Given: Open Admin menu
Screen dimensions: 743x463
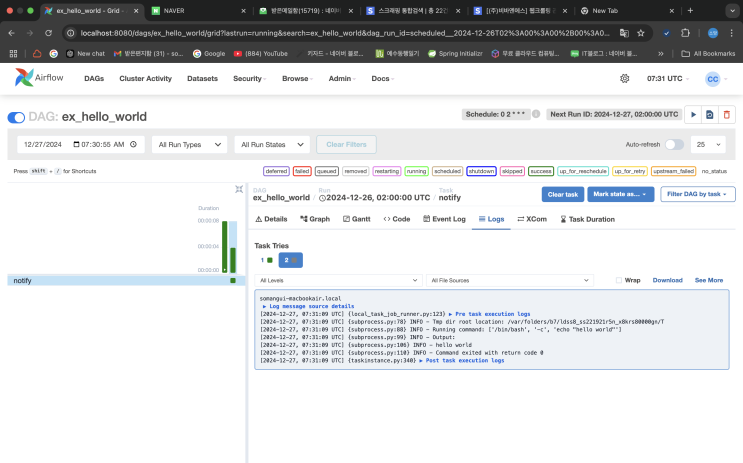Looking at the screenshot, I should tap(342, 79).
